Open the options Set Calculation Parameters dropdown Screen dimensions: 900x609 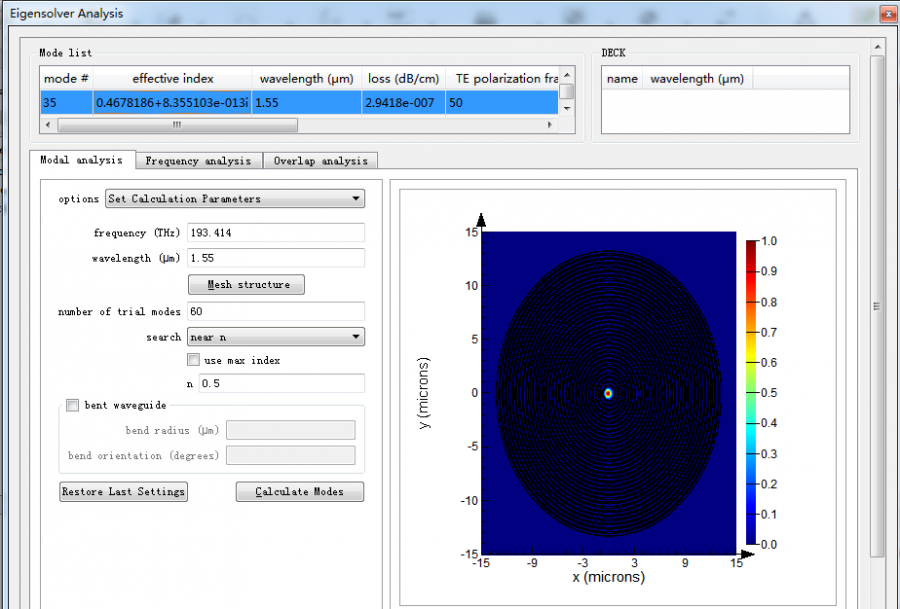tap(235, 199)
